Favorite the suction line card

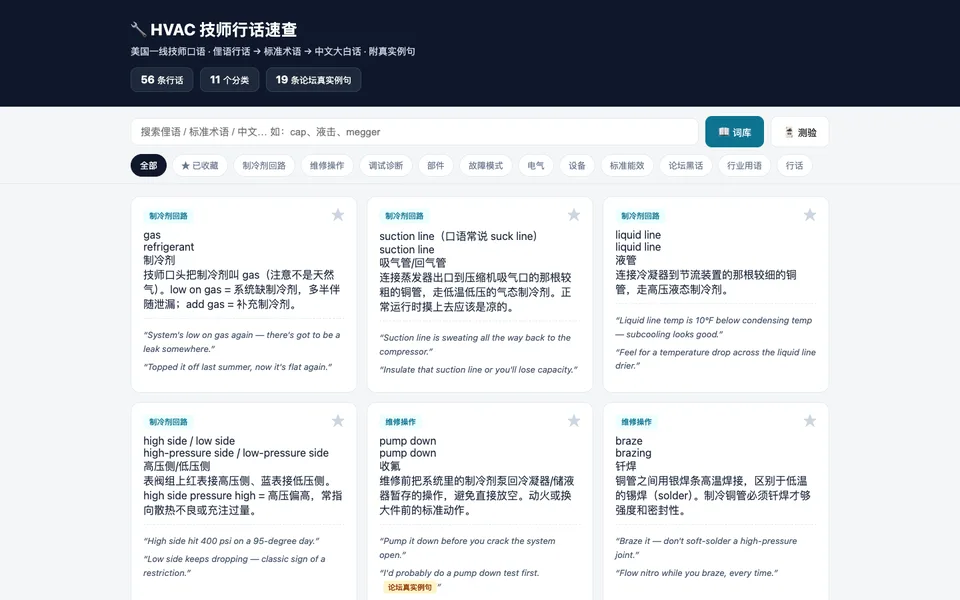[574, 215]
